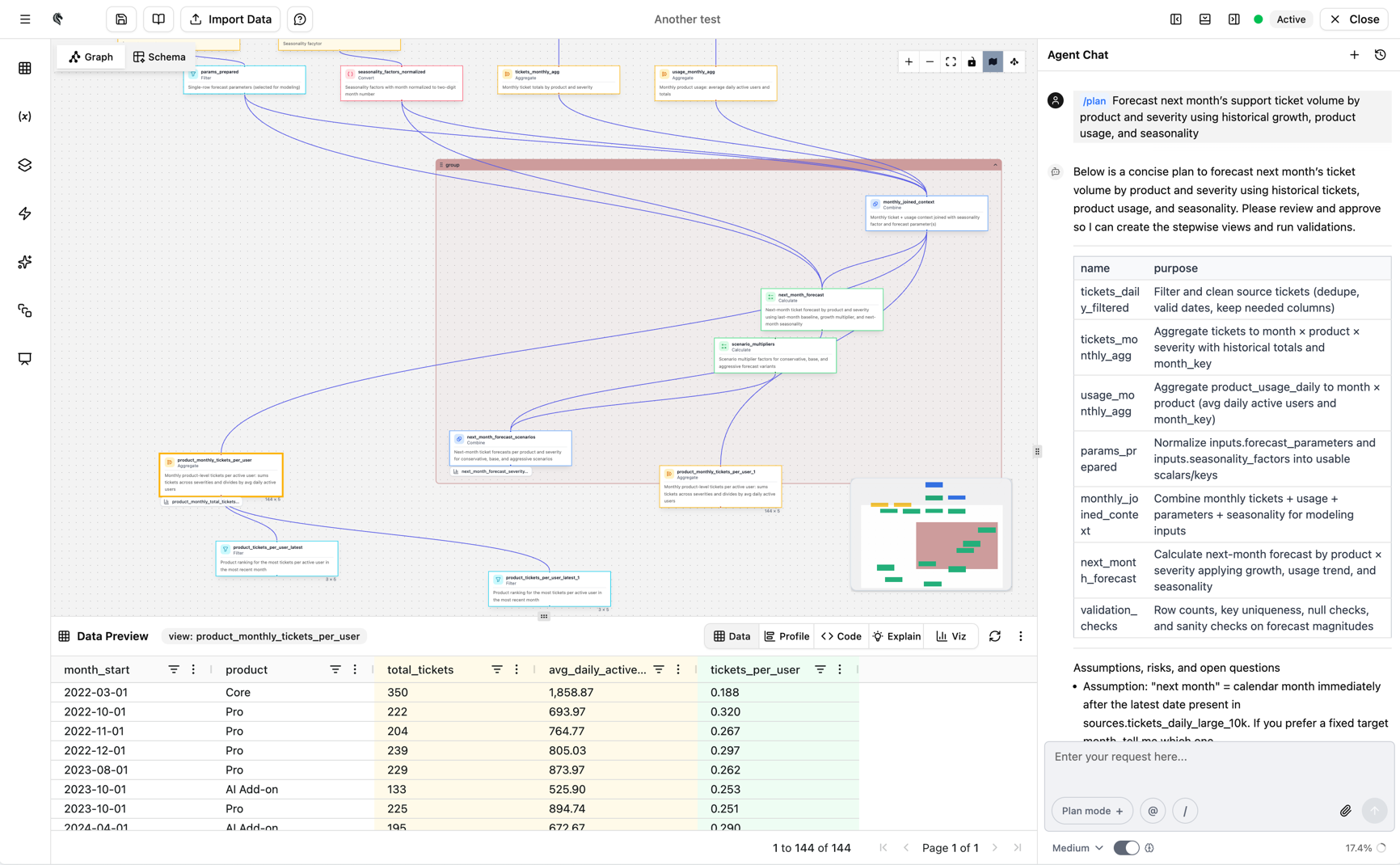Open the layers panel from the sidebar
The width and height of the screenshot is (1400, 865).
coord(24,165)
